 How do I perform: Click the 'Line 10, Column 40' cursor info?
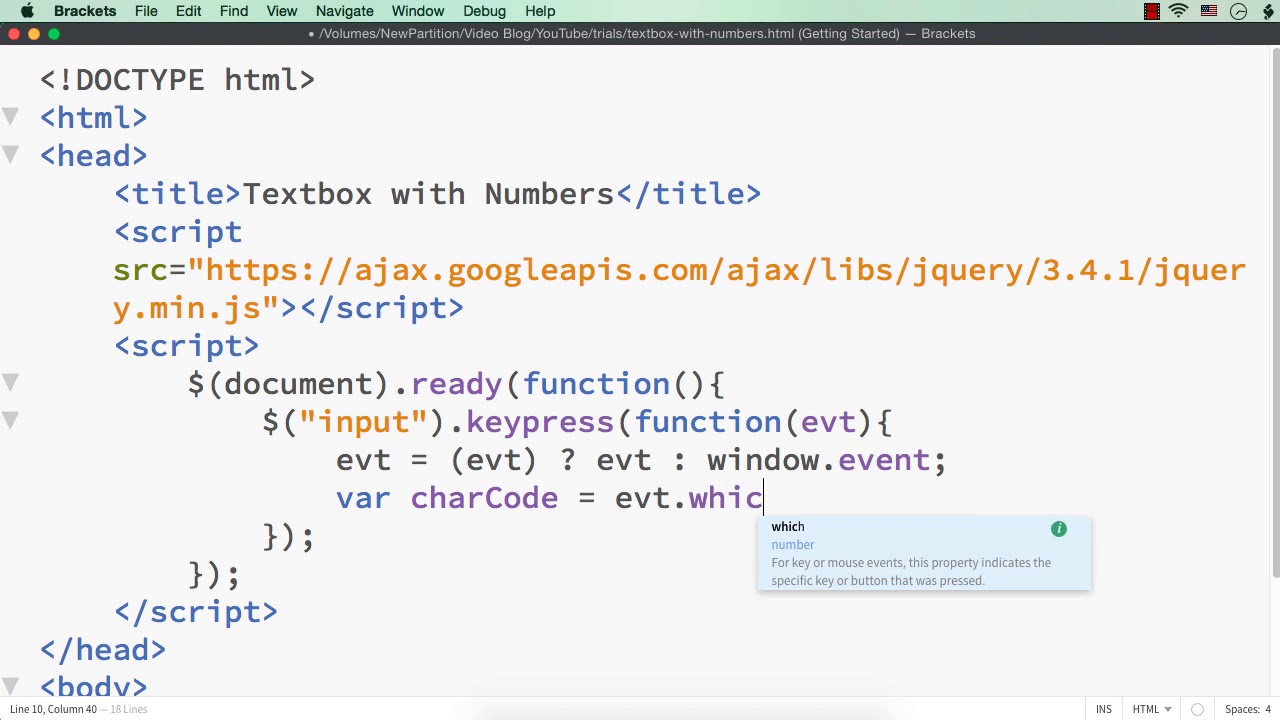tap(53, 710)
